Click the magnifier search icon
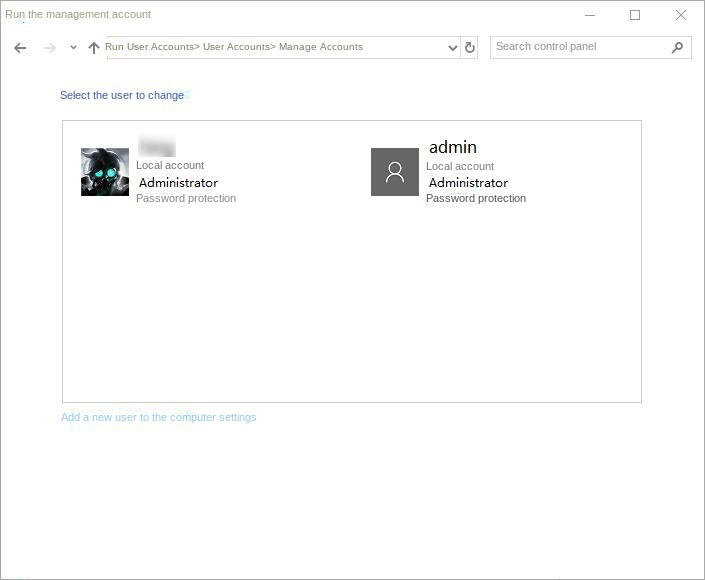The image size is (705, 580). point(677,47)
